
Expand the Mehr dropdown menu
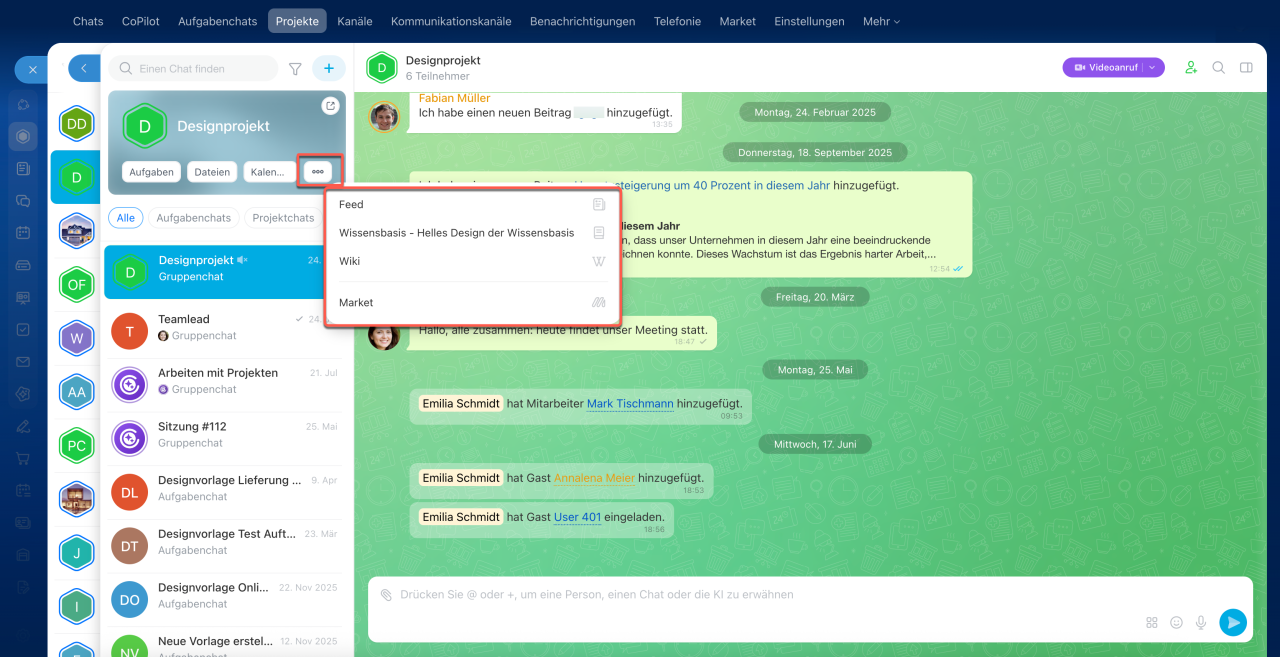[881, 21]
